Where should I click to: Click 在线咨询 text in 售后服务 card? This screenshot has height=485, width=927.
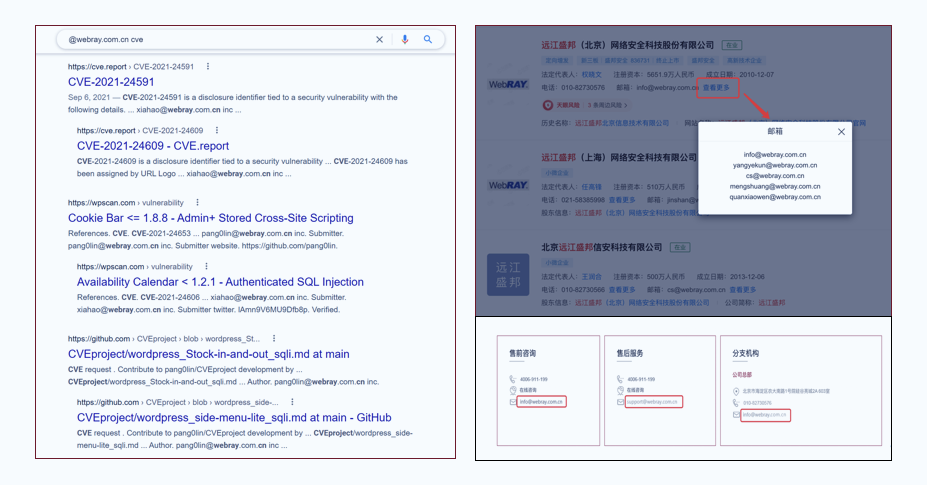pyautogui.click(x=636, y=390)
